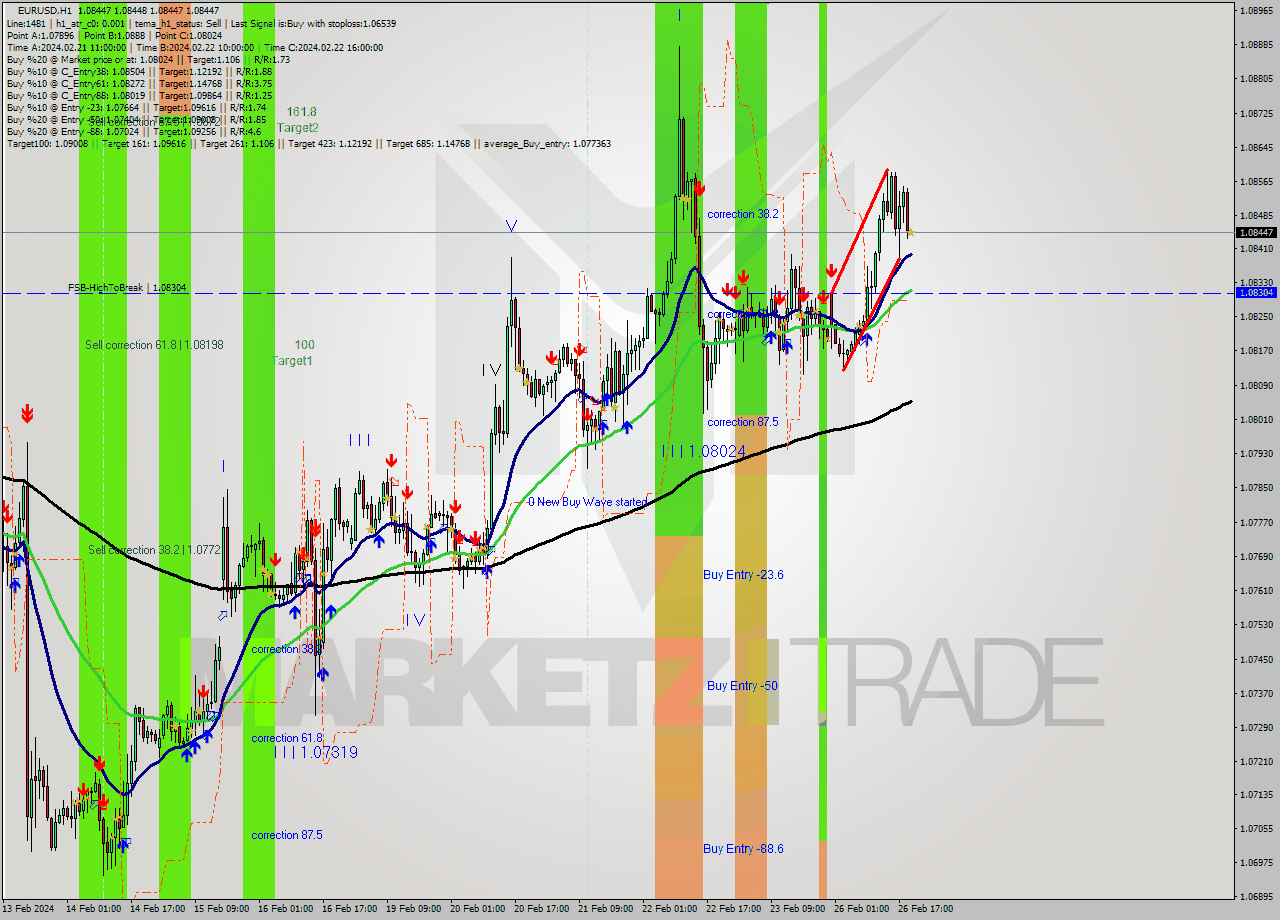
Task: Click 'correction 87.5' label below I I I 1.07319
Action: (287, 835)
